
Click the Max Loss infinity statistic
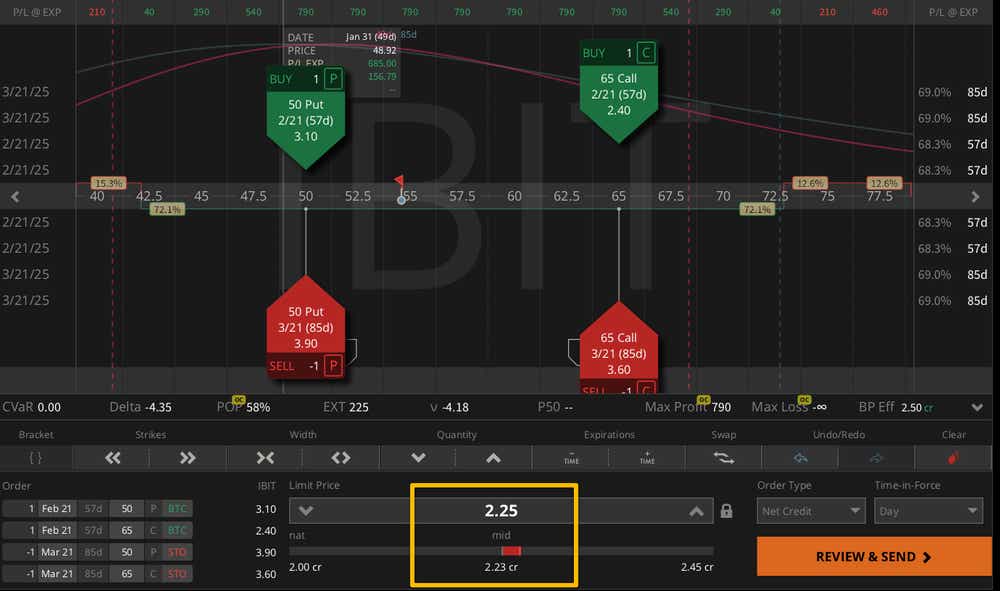point(789,407)
